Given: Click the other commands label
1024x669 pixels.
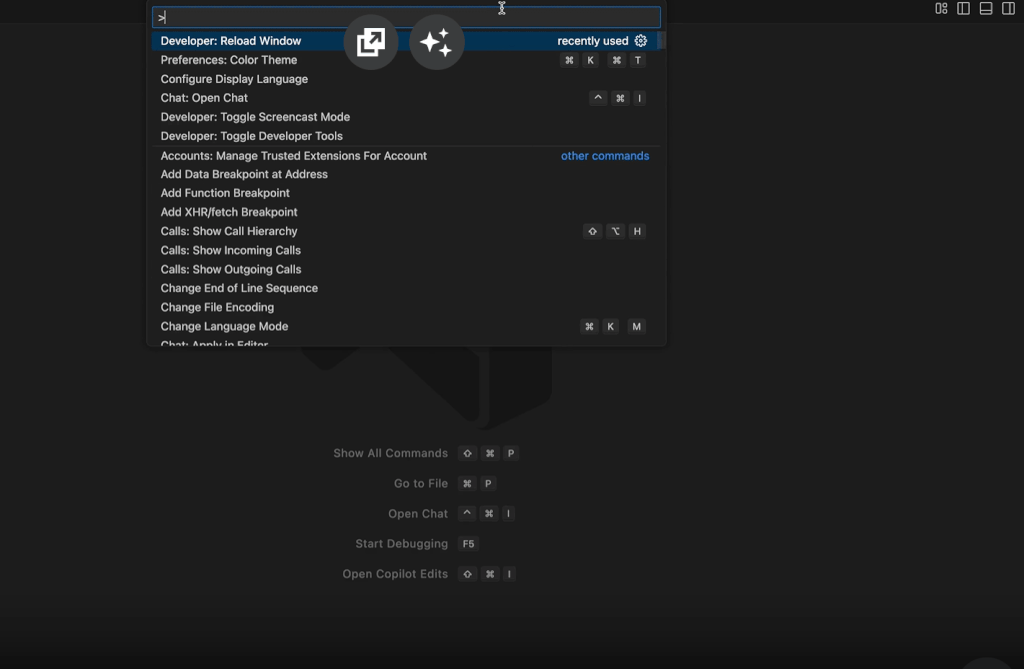Looking at the screenshot, I should pyautogui.click(x=605, y=155).
